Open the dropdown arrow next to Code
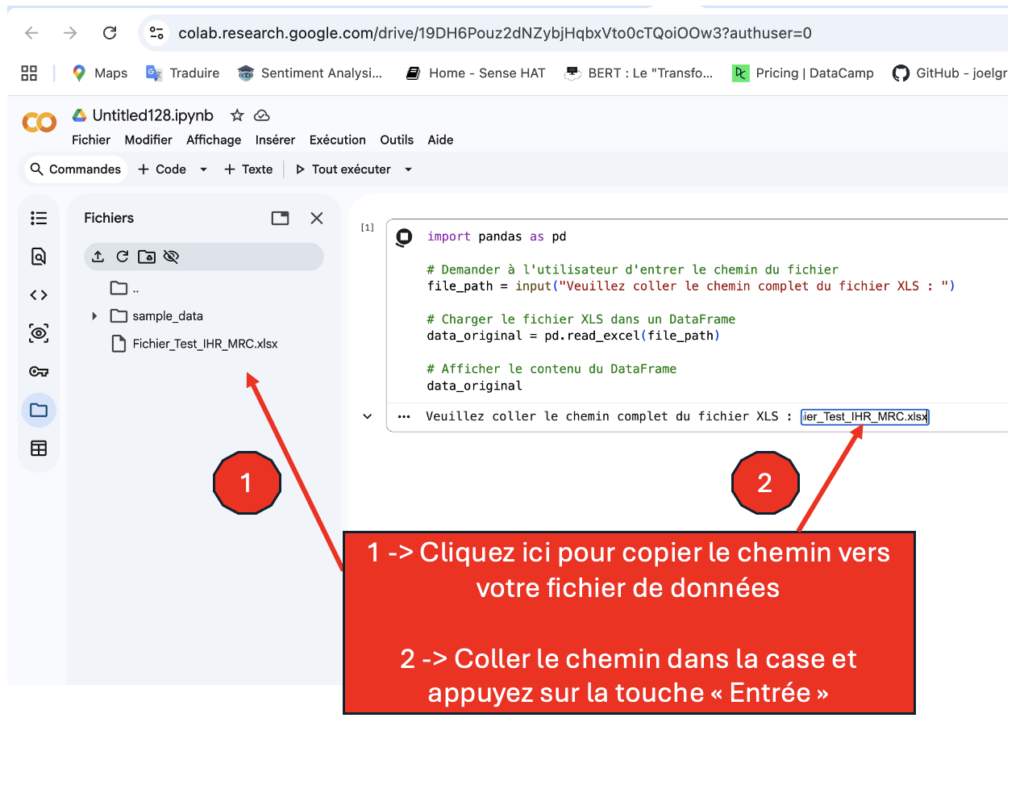This screenshot has height=789, width=1024. pos(203,170)
